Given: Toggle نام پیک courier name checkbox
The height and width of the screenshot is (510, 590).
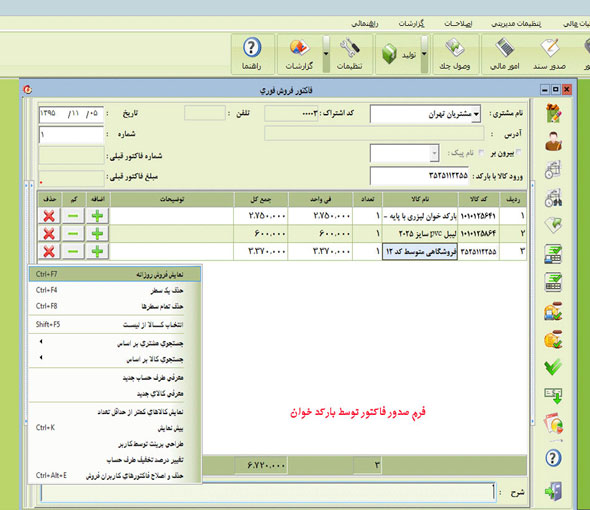Looking at the screenshot, I should pos(481,152).
